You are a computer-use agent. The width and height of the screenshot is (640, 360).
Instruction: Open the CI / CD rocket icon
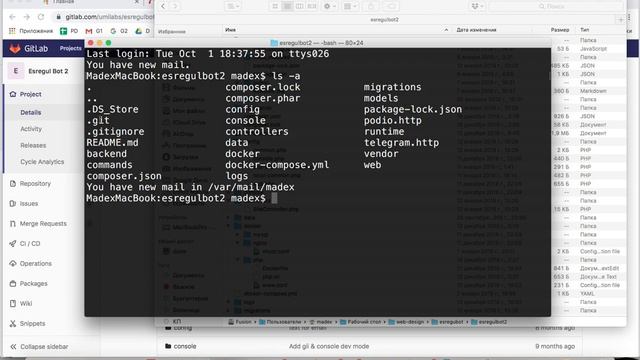click(13, 244)
